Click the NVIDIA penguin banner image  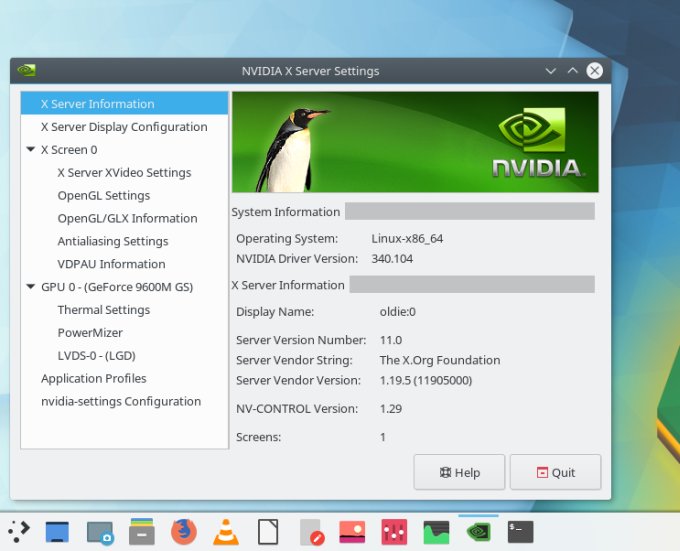pyautogui.click(x=415, y=142)
